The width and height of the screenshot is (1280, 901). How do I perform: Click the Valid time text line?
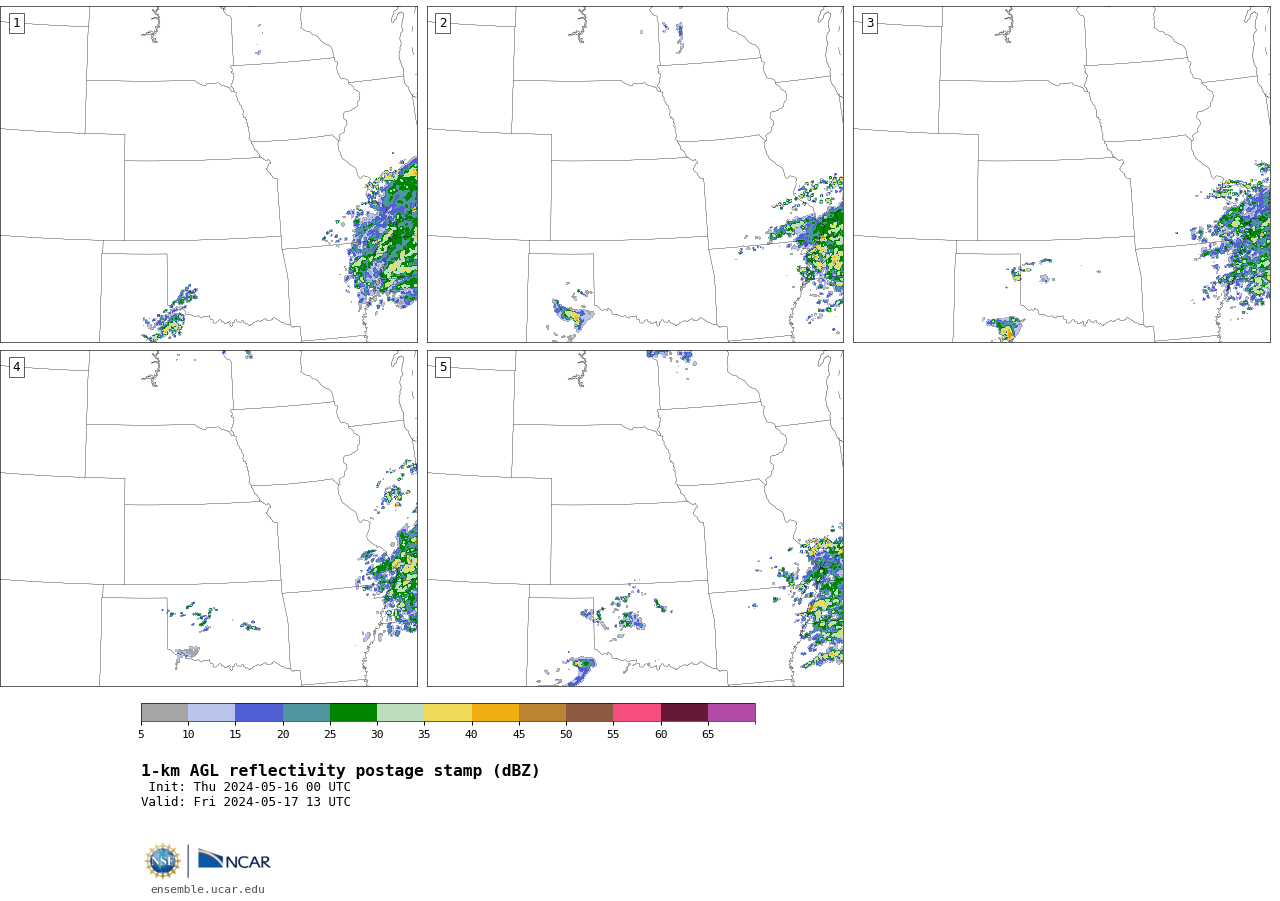click(246, 802)
